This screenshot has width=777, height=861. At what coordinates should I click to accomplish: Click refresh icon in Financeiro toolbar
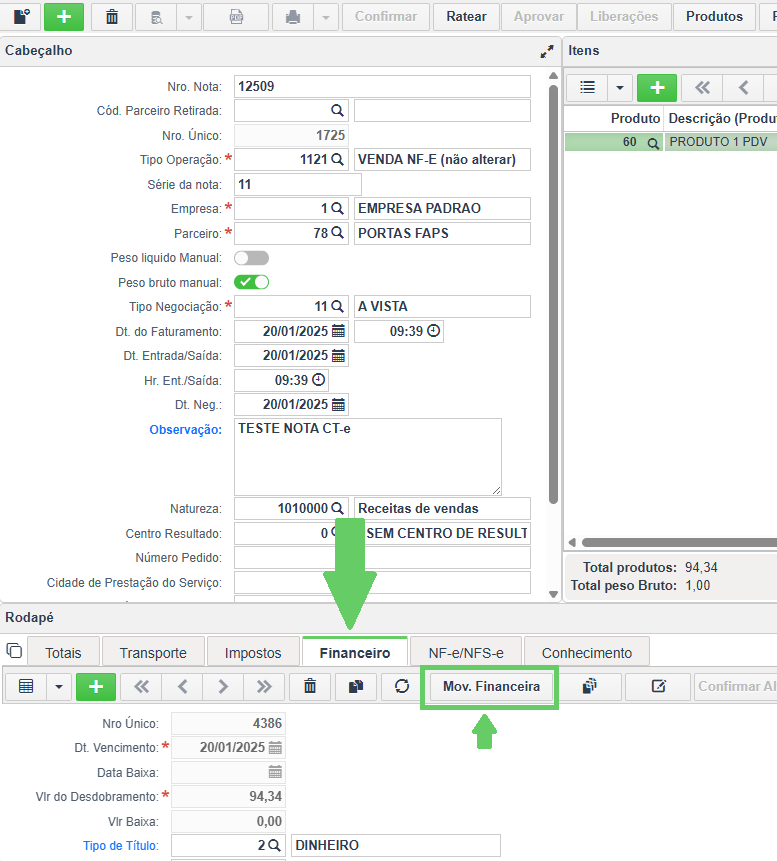click(x=401, y=686)
